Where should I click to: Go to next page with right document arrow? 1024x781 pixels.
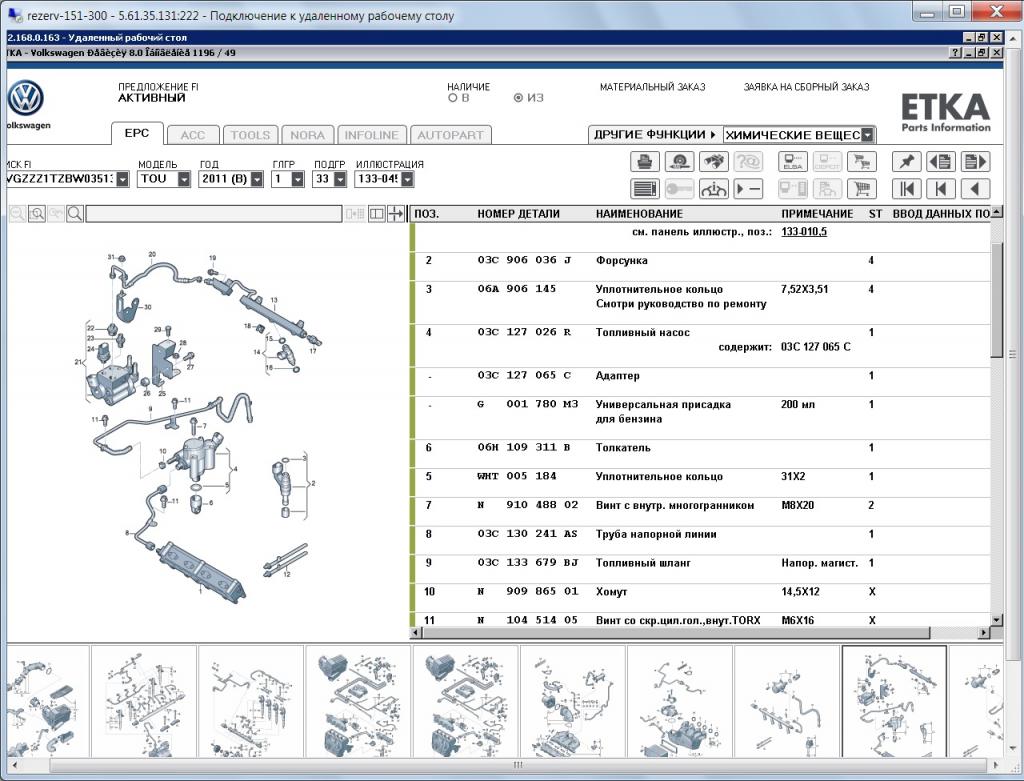pos(975,161)
